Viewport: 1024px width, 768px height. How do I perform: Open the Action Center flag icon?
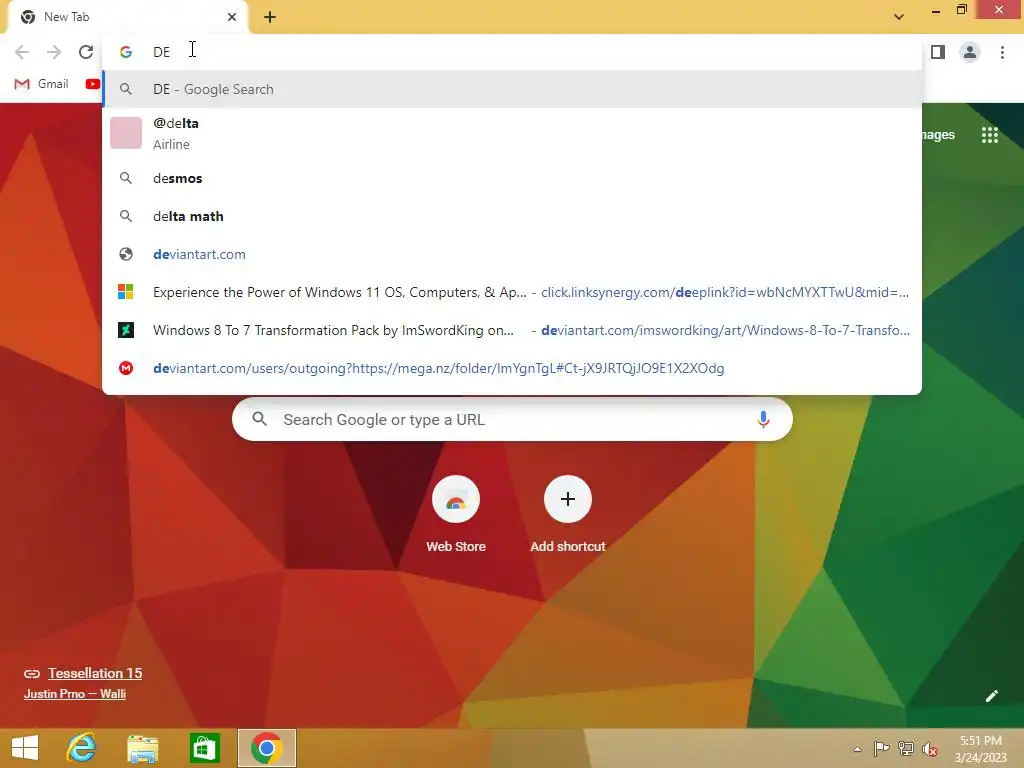pyautogui.click(x=881, y=748)
